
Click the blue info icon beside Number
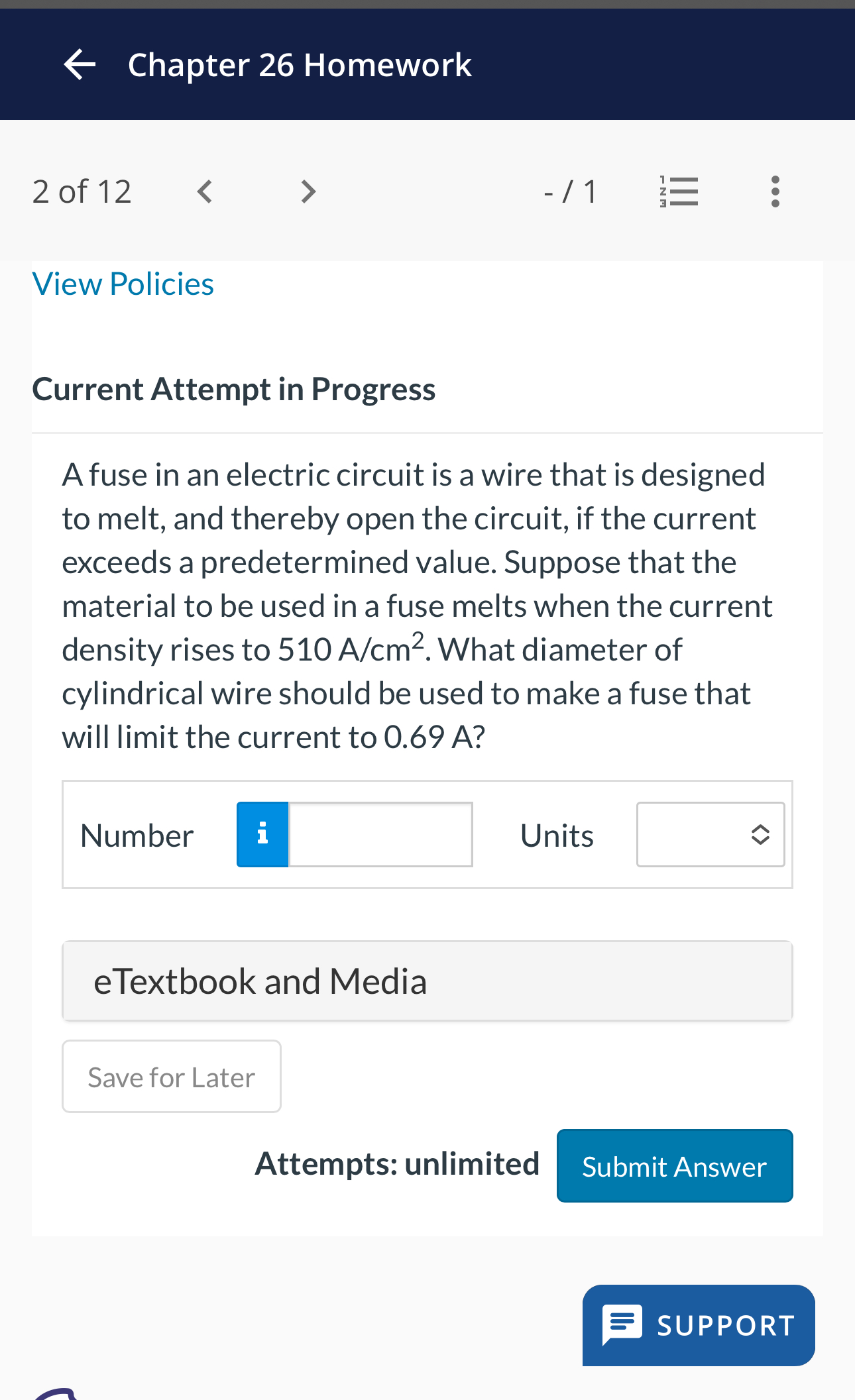(262, 834)
